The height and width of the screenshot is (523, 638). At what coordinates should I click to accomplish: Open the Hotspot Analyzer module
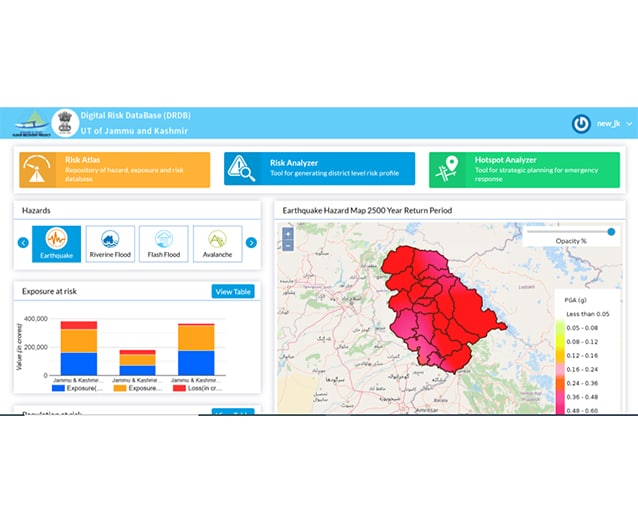pyautogui.click(x=524, y=169)
